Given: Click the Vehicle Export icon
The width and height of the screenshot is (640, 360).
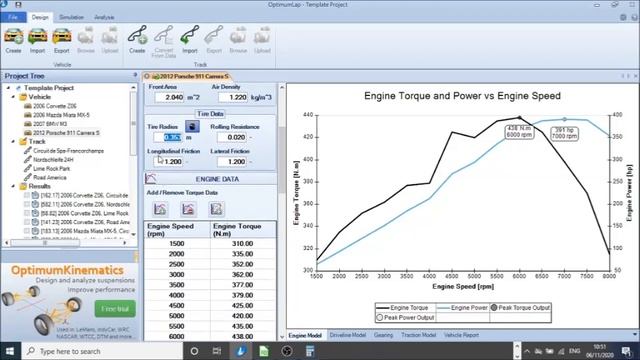Looking at the screenshot, I should point(62,37).
